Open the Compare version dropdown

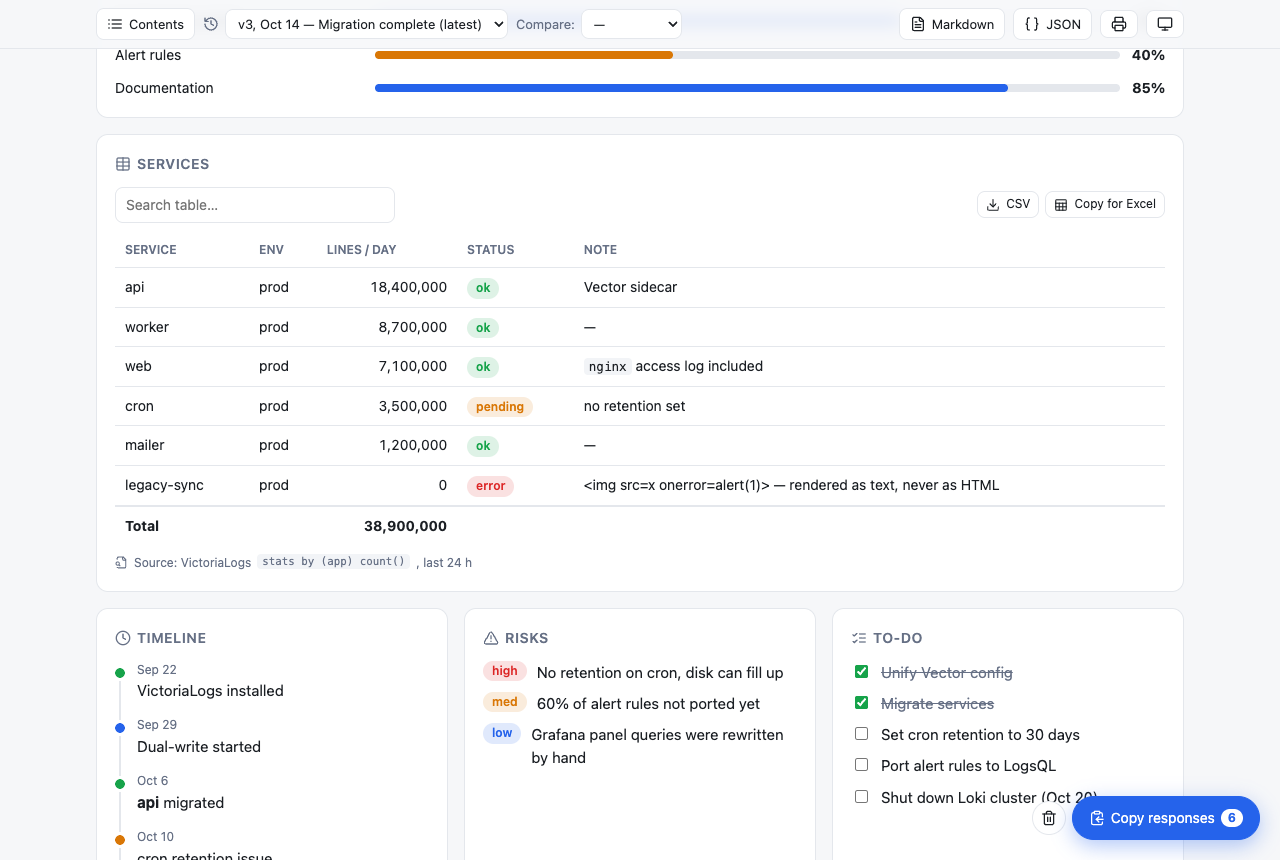coord(631,24)
